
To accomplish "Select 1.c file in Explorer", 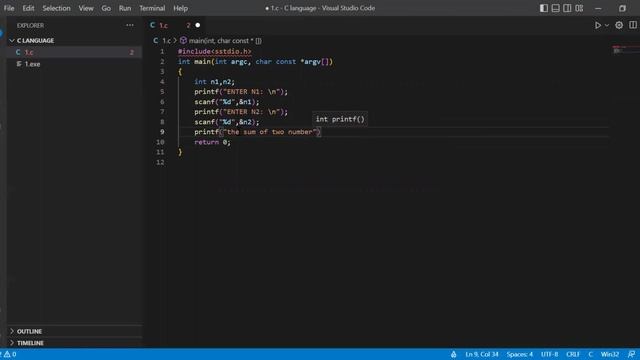I will [75, 52].
